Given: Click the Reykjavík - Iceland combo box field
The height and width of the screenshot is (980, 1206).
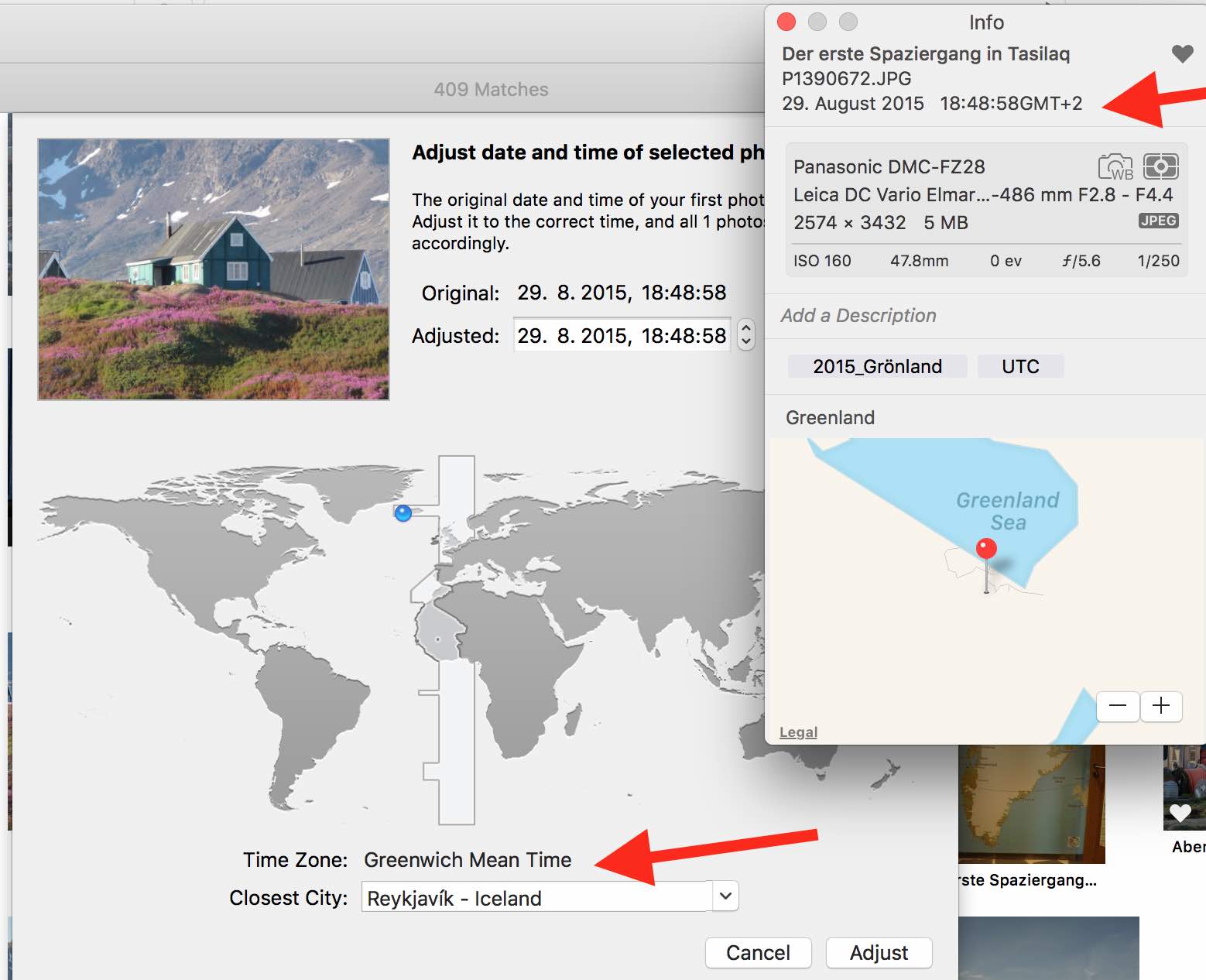Looking at the screenshot, I should [x=536, y=898].
